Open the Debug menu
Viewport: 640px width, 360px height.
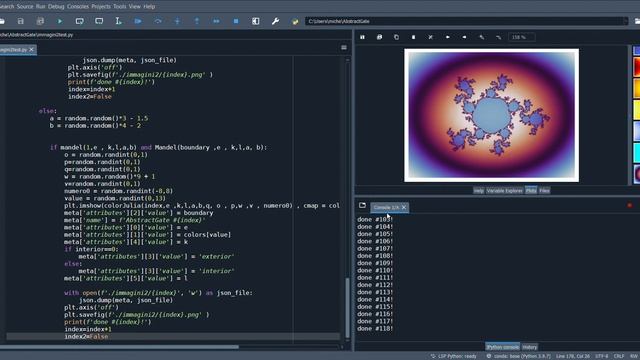tap(56, 7)
